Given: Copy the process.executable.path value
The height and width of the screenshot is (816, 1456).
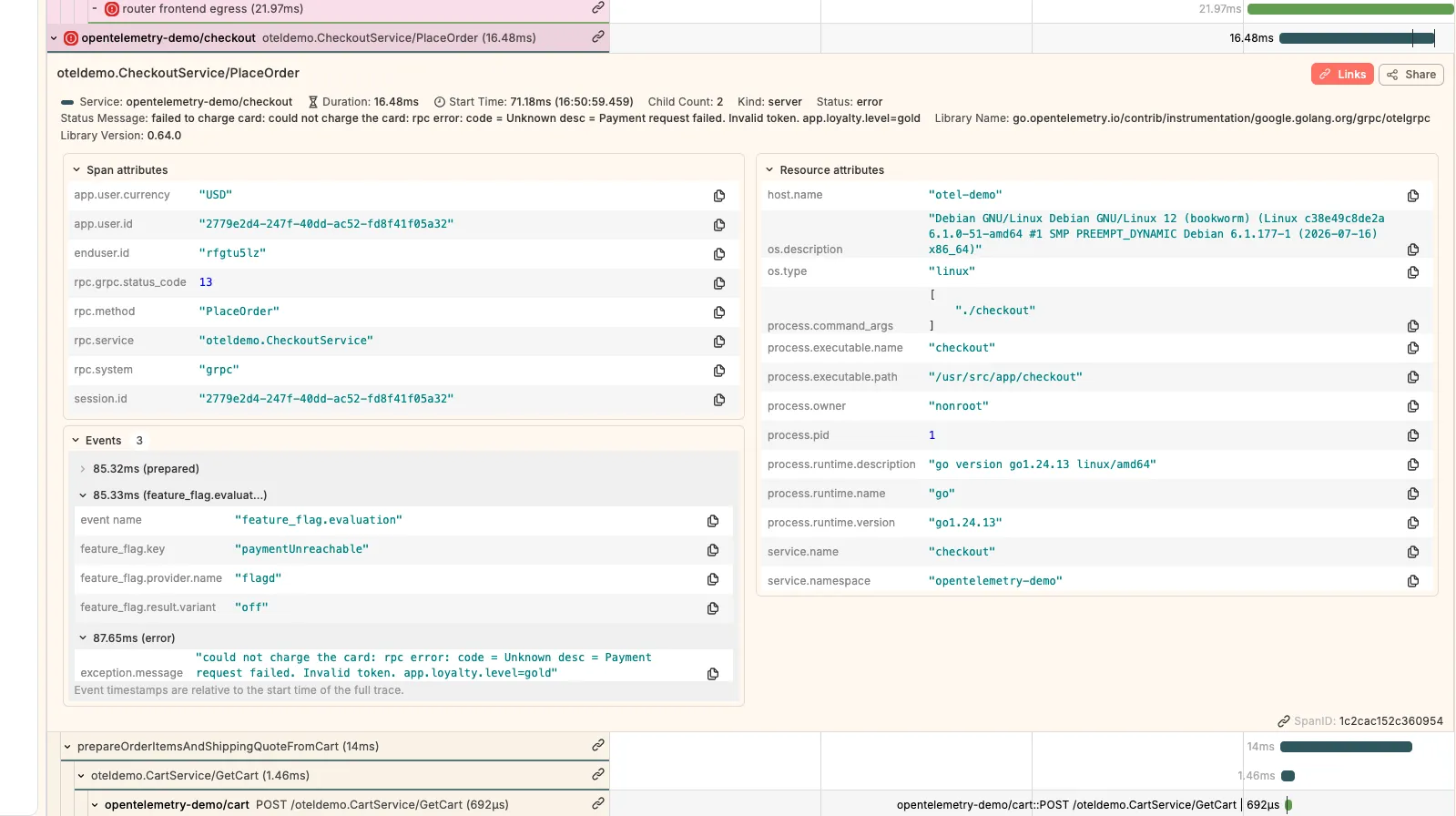Looking at the screenshot, I should [1413, 377].
